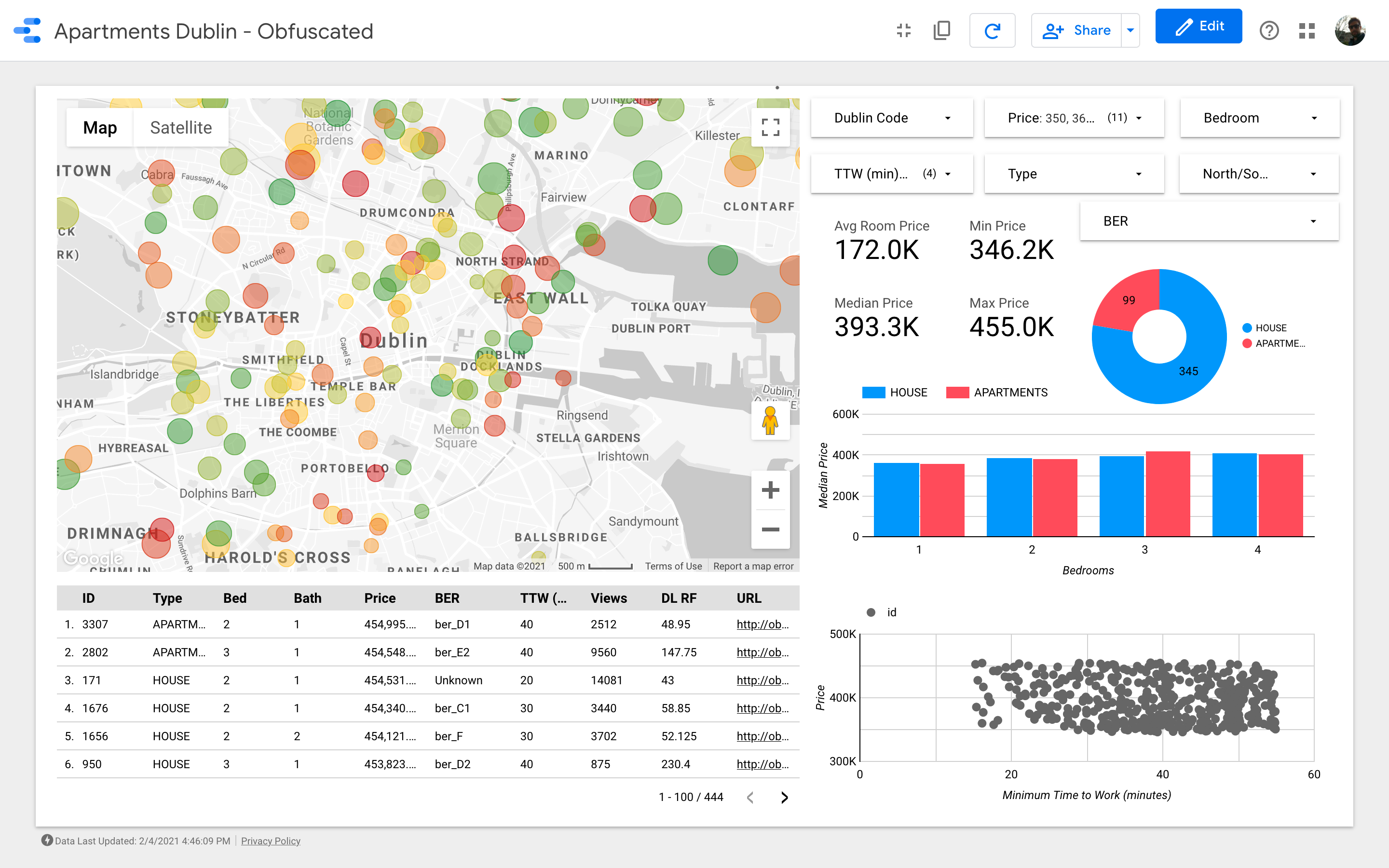Select the blue bar for 1 bedroom

click(x=896, y=500)
